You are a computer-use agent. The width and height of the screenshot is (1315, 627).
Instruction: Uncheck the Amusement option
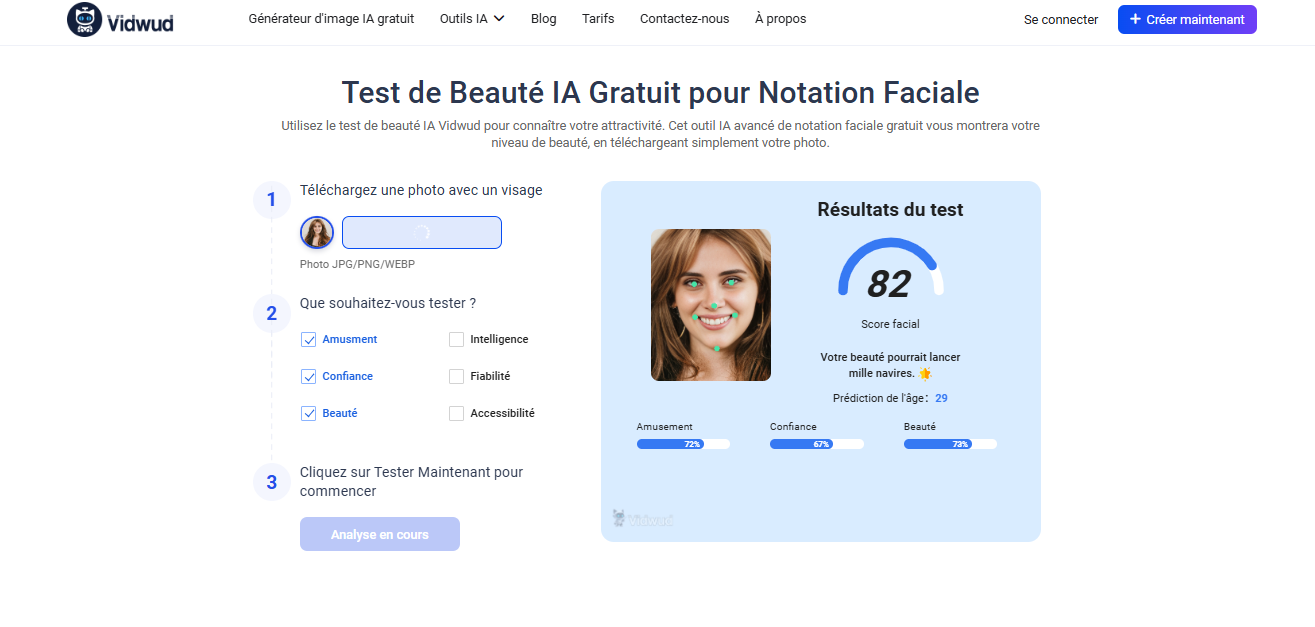[x=308, y=339]
